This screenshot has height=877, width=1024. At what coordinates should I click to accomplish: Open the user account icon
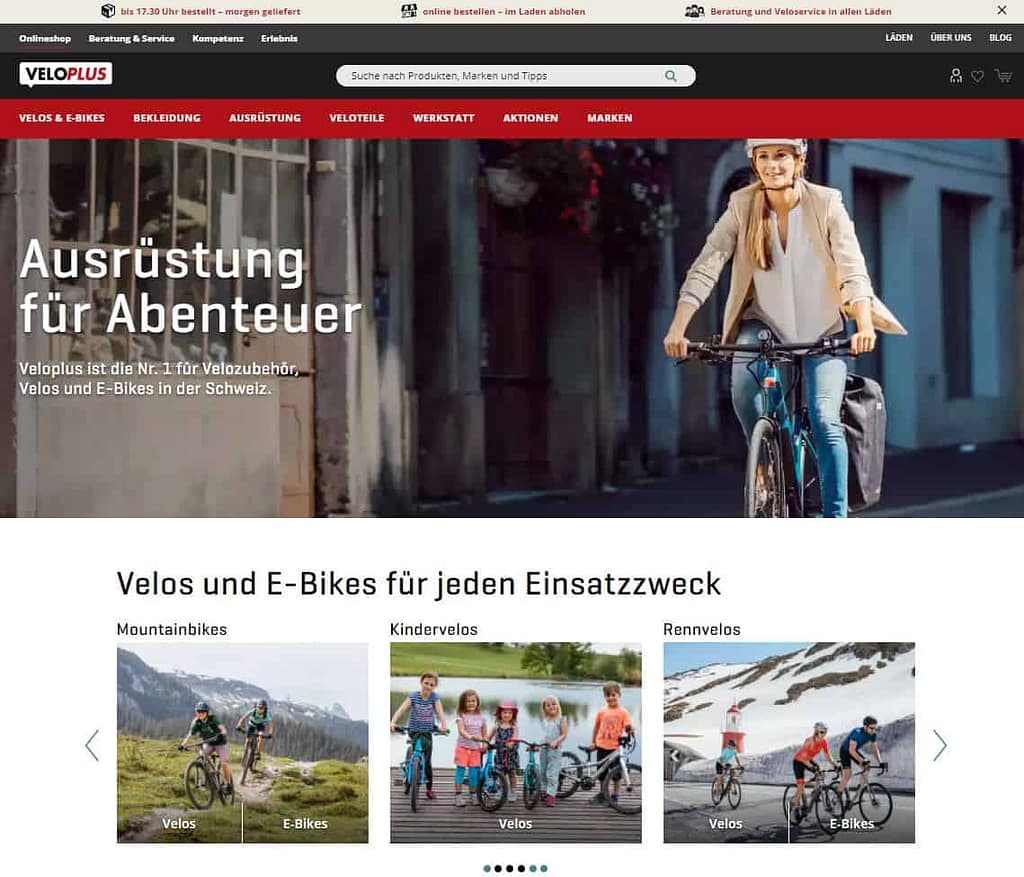(x=955, y=76)
